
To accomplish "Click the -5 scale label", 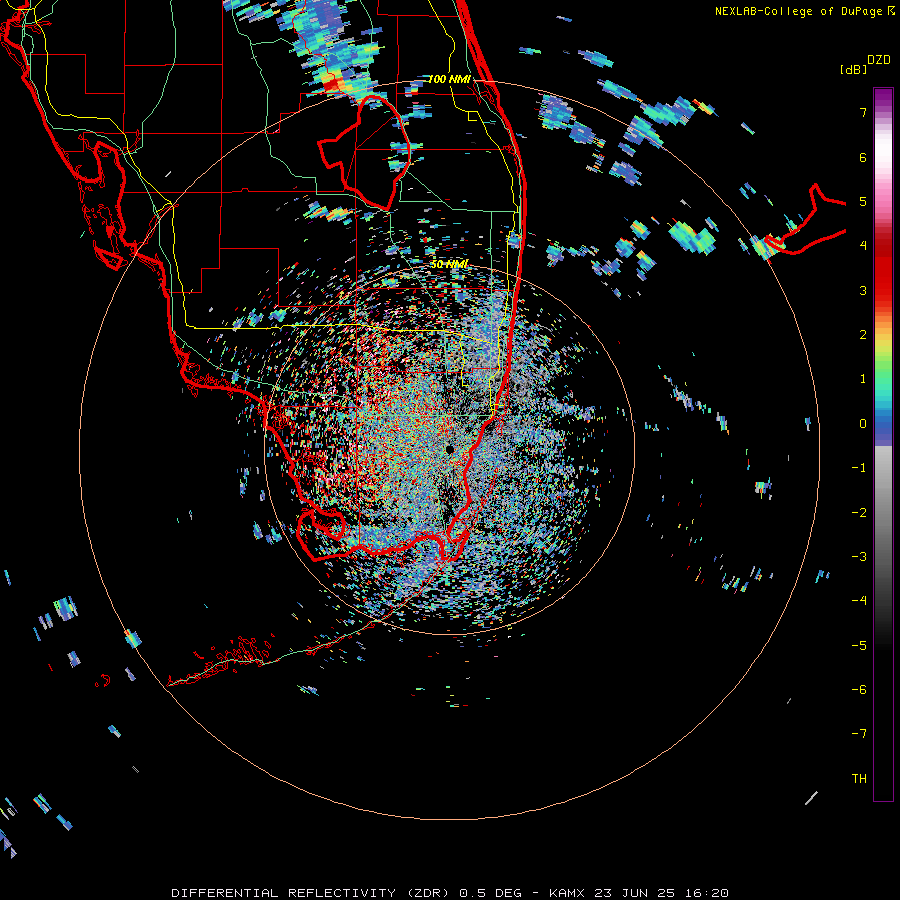I will tap(859, 646).
